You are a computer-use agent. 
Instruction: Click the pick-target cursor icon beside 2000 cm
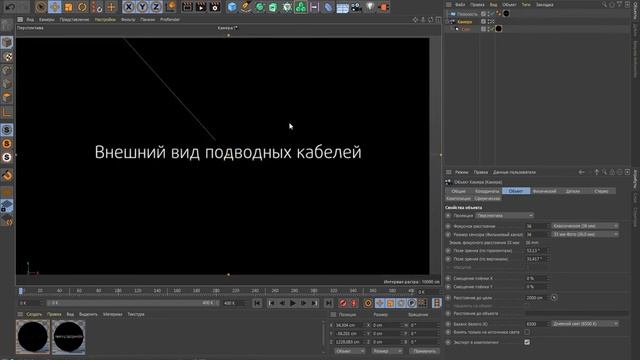pos(554,298)
